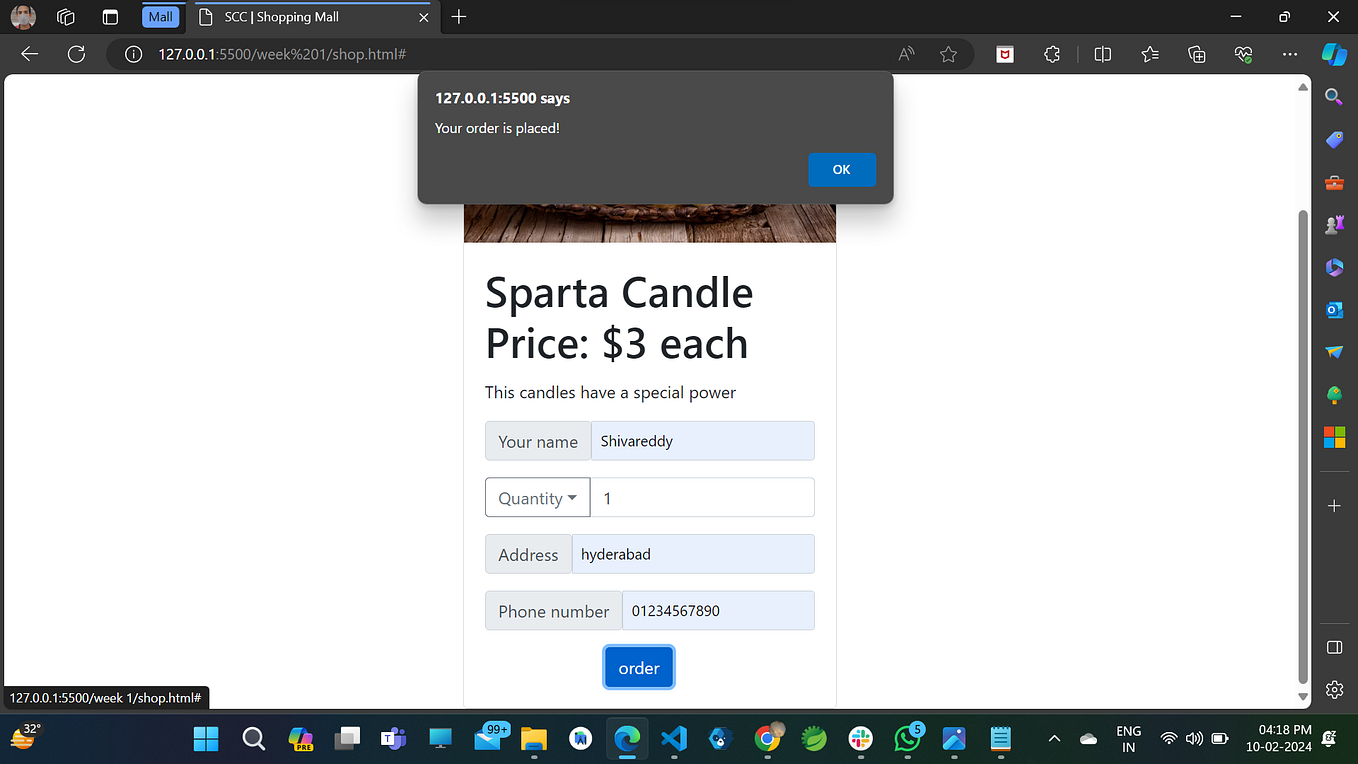This screenshot has width=1358, height=764.
Task: Reload the page with the refresh icon
Action: 76,54
